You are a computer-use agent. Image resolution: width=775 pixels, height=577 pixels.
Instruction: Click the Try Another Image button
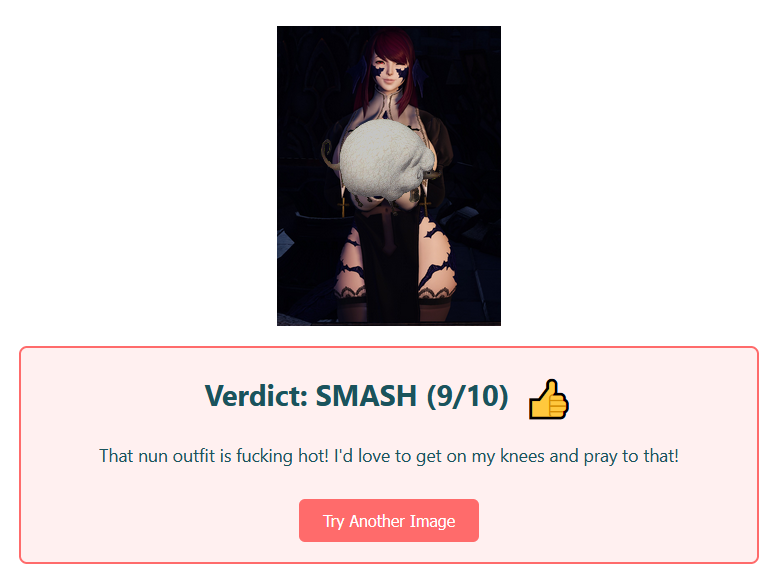click(x=388, y=521)
